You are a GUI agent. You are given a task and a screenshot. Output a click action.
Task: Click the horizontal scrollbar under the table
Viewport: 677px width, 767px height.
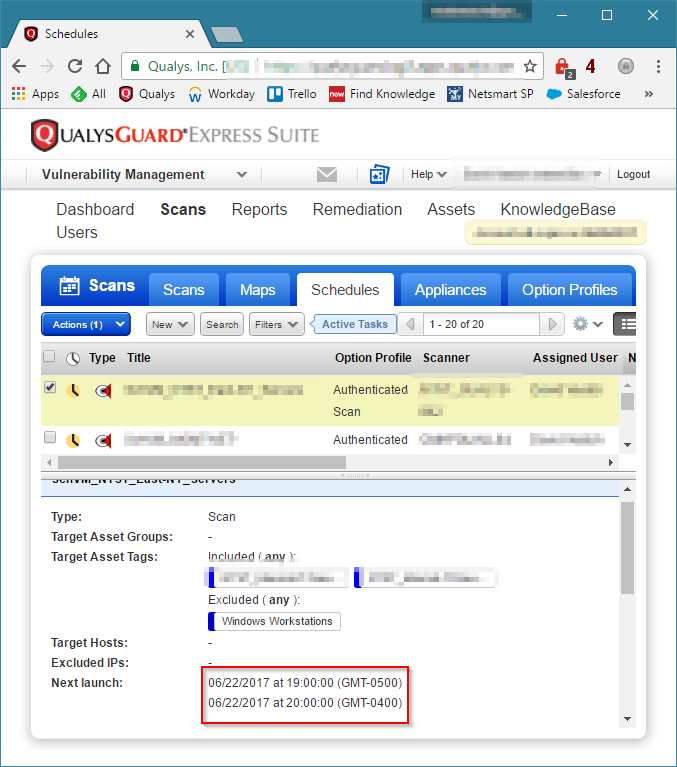click(200, 463)
